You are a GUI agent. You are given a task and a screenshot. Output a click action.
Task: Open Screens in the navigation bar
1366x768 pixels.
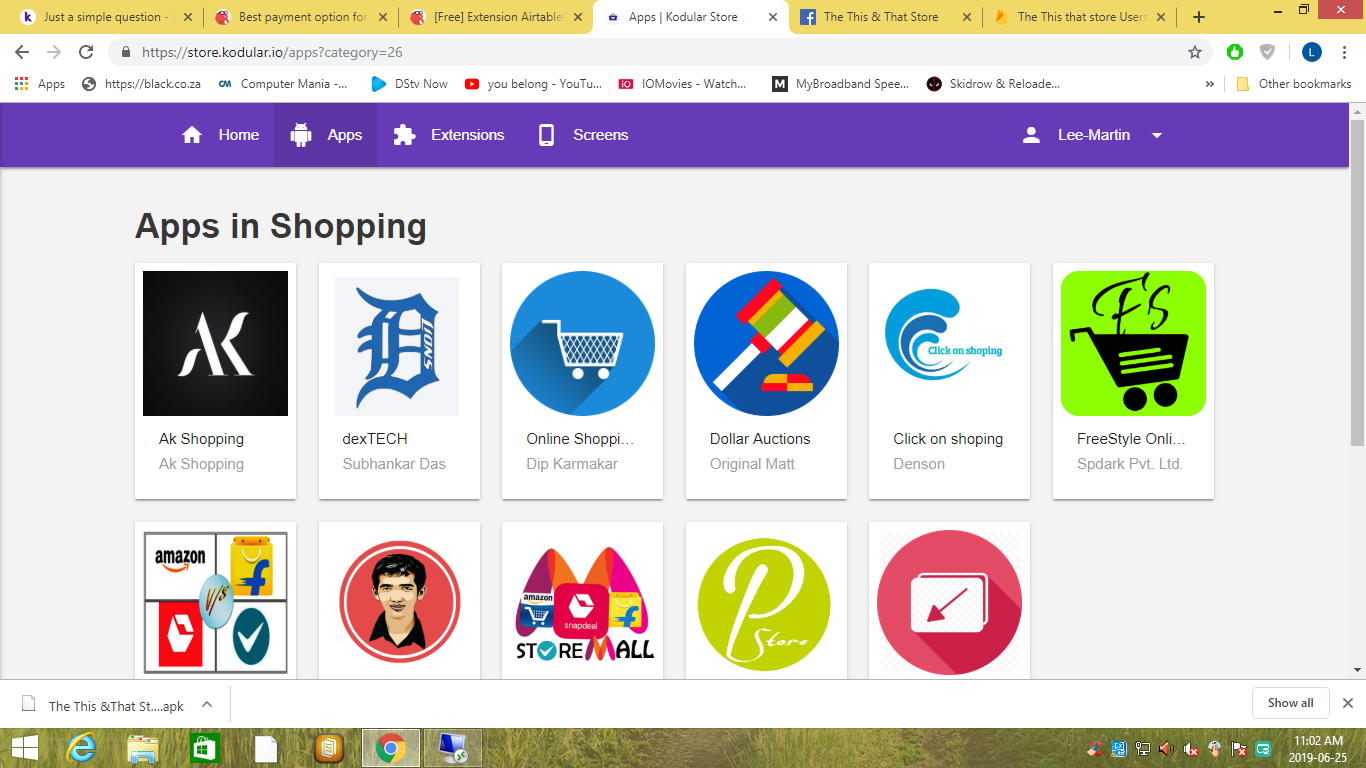pos(583,135)
